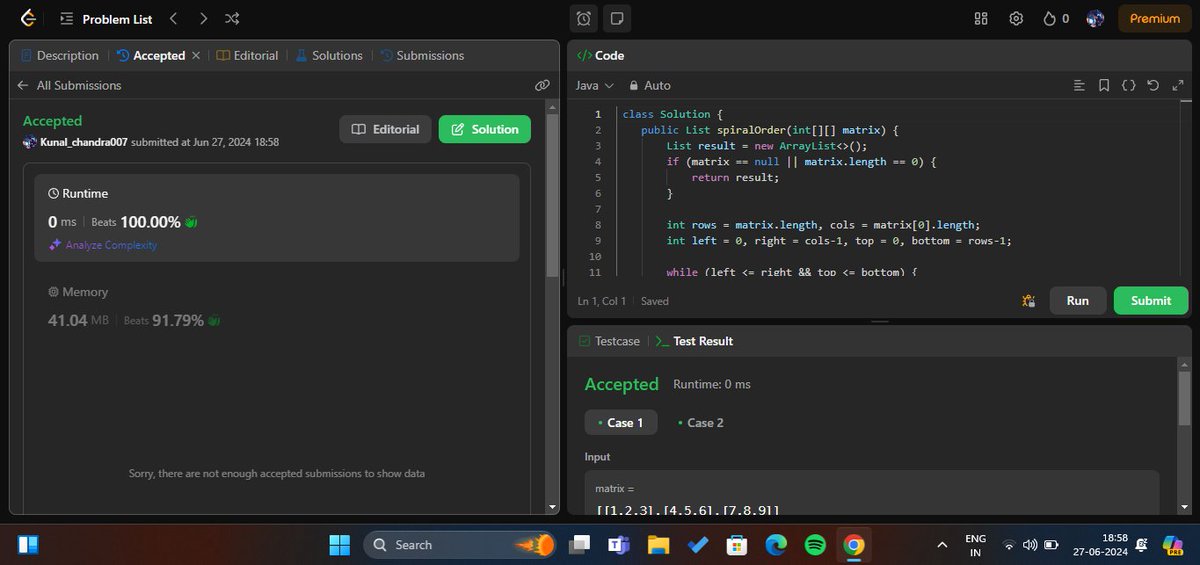Pick a random problem via shuffle icon

click(x=232, y=19)
